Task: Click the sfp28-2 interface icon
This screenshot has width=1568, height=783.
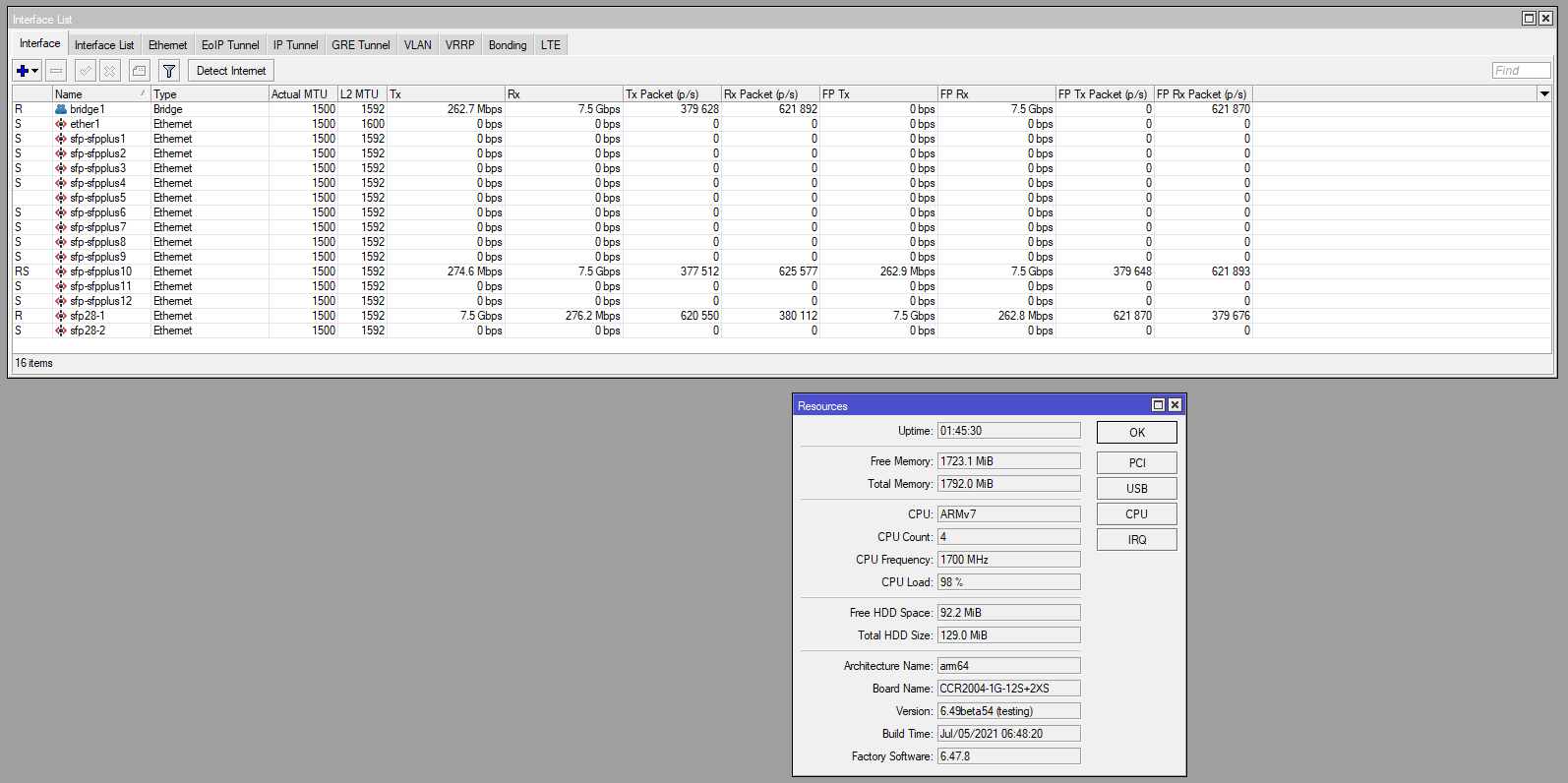Action: (x=61, y=331)
